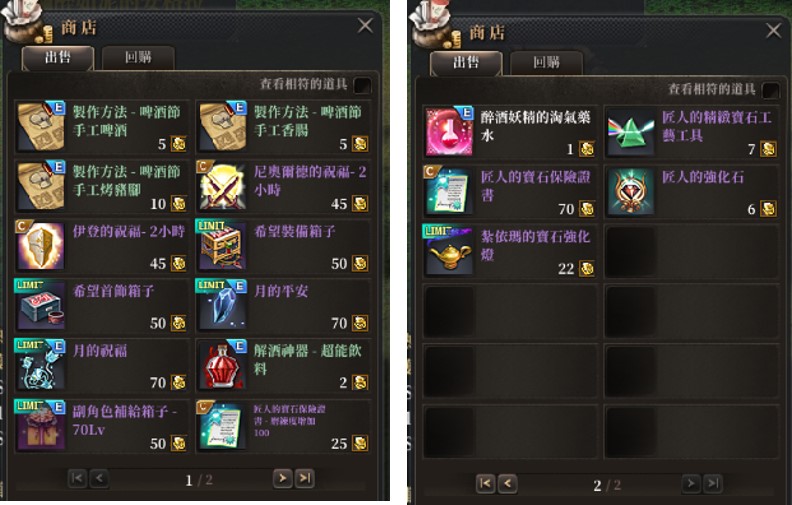Image resolution: width=792 pixels, height=505 pixels.
Task: Click the 匠人的精緻寶石工藝工具 prism icon
Action: click(x=631, y=131)
